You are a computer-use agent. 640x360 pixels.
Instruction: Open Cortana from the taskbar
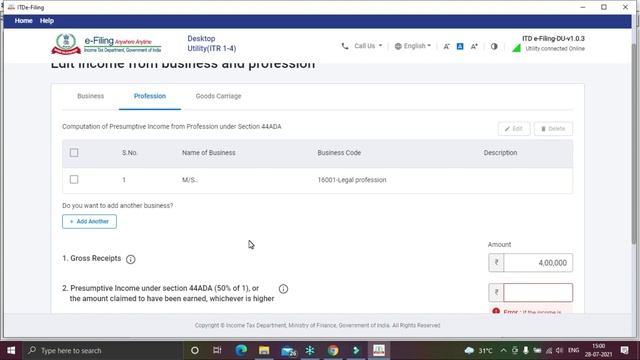195,350
